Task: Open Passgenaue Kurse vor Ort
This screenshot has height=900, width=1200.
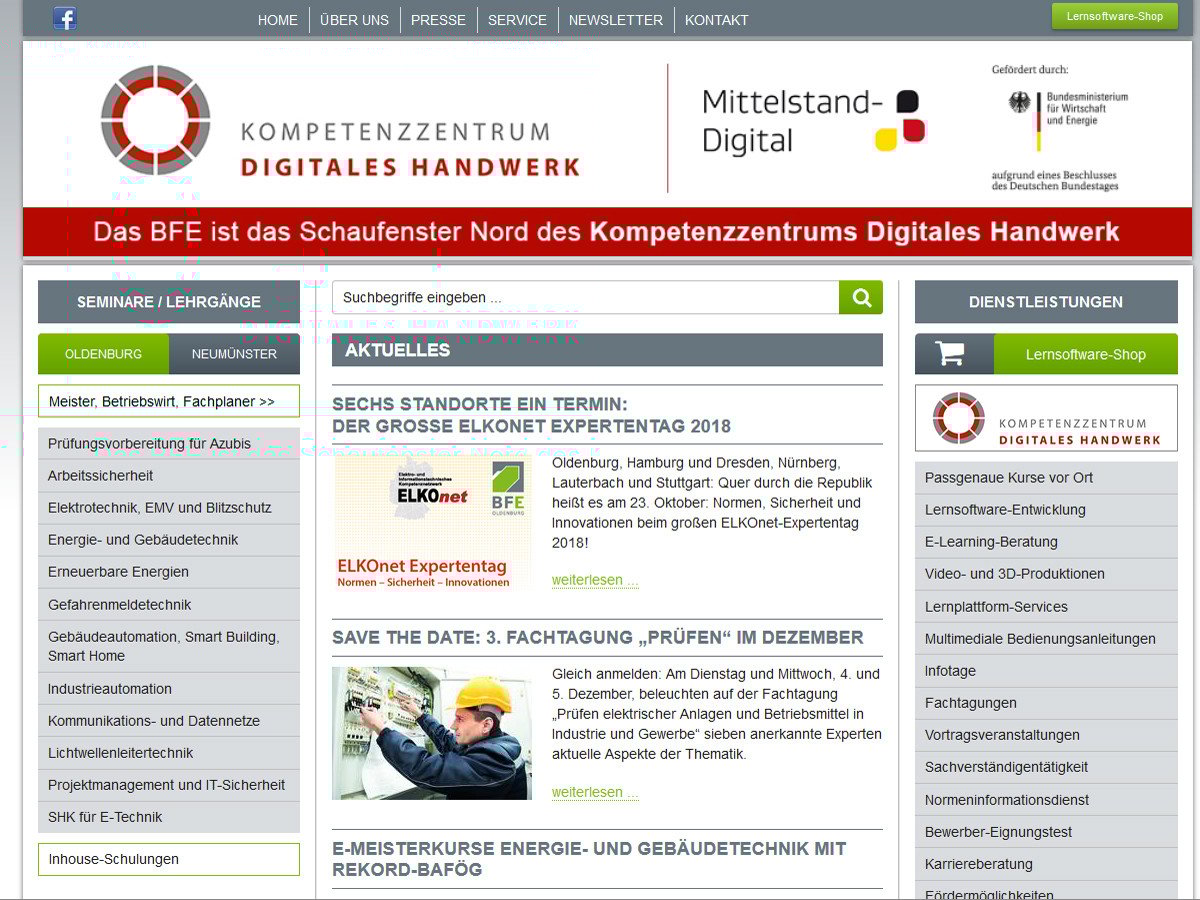Action: coord(1046,477)
